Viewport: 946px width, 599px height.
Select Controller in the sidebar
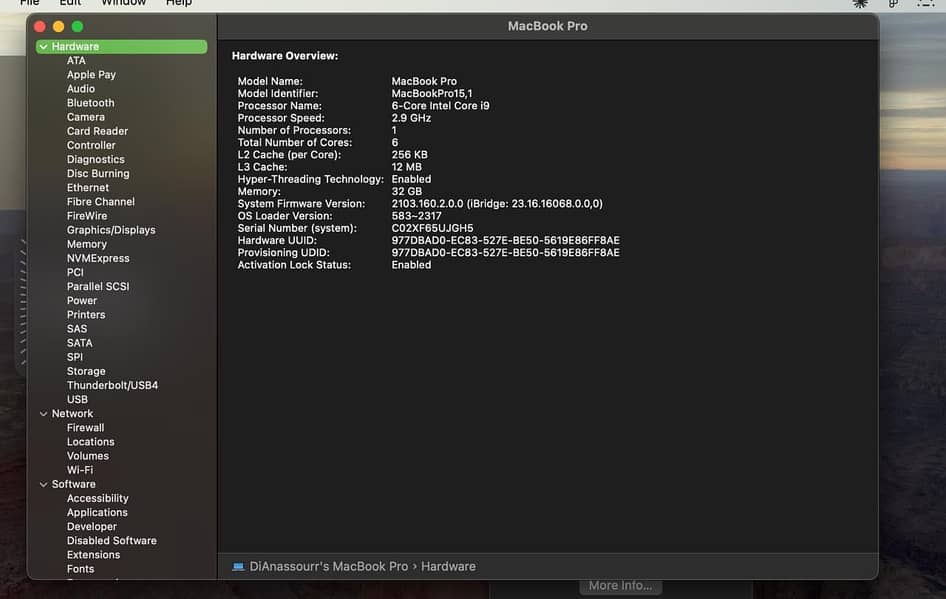91,145
